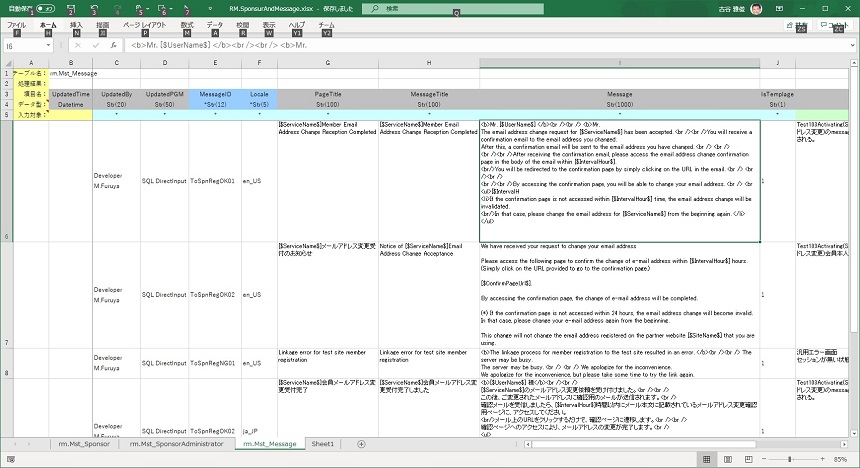The width and height of the screenshot is (860, 468).
Task: Click the Redo icon
Action: coord(117,9)
